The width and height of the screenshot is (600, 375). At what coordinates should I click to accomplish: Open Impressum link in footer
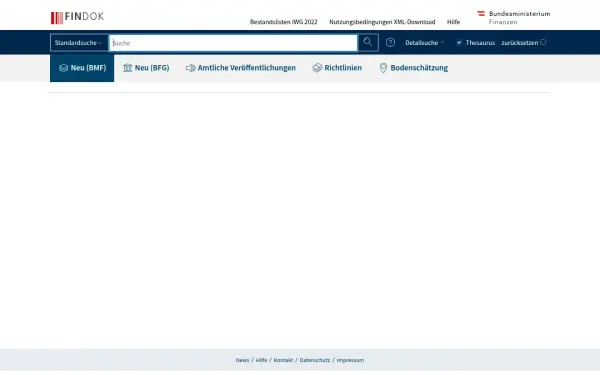point(350,360)
